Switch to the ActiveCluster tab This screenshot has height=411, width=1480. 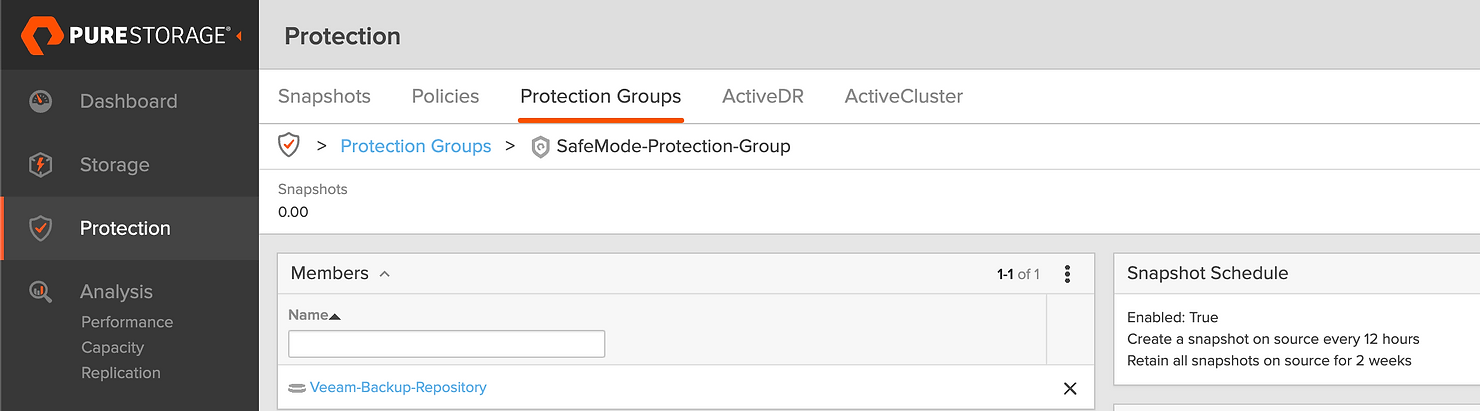coord(904,97)
